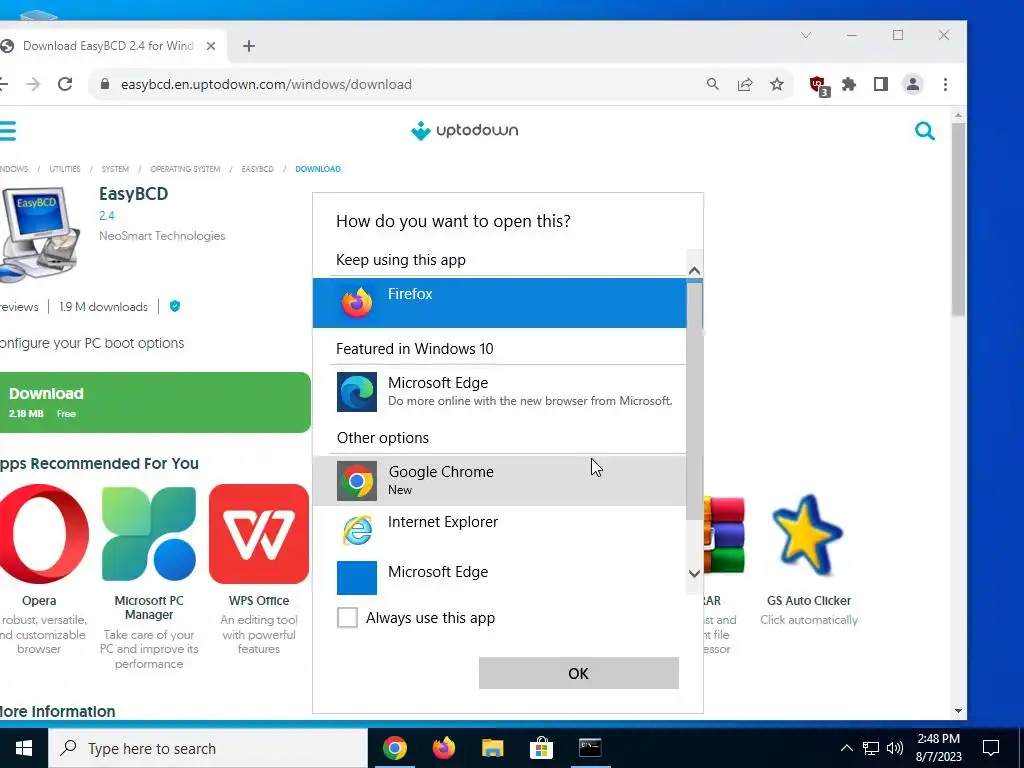Open the Extensions puzzle icon
Image resolution: width=1024 pixels, height=768 pixels.
tap(849, 84)
